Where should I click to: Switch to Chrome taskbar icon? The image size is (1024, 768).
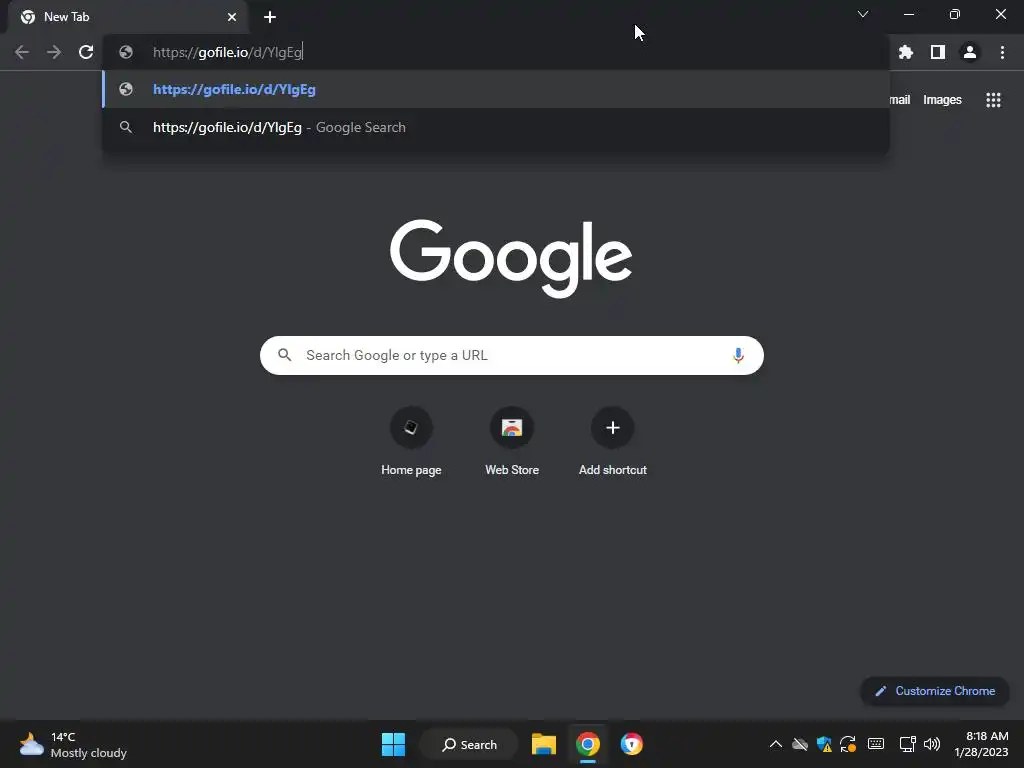588,744
